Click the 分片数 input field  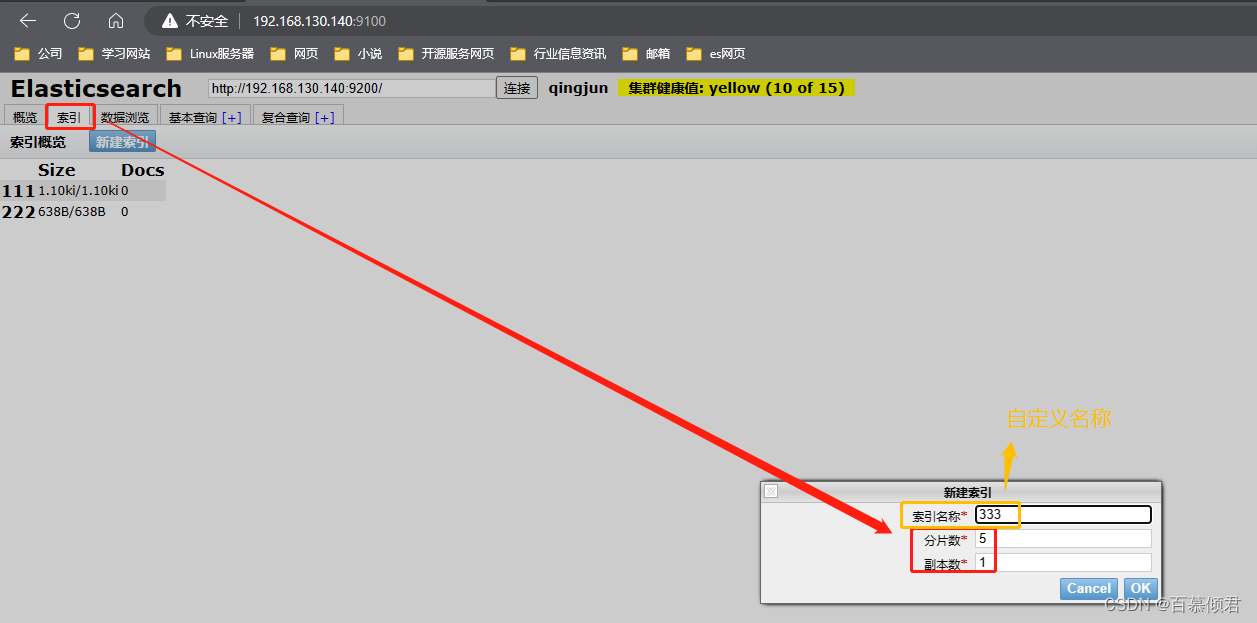tap(1063, 539)
